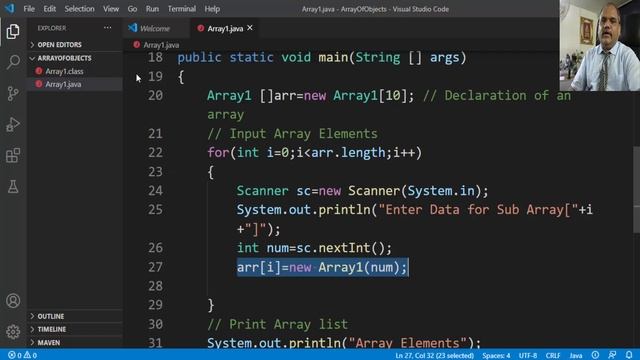Screen dimensions: 640x360
Task: Click the notifications bell in status bar
Action: tap(629, 355)
